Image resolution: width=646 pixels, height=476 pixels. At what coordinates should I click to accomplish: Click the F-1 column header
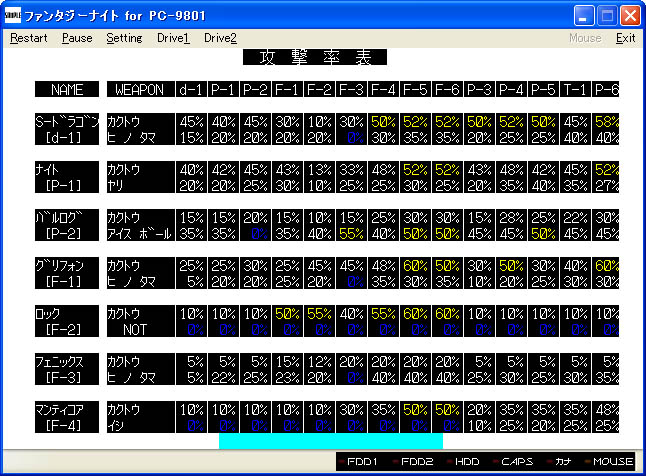click(x=287, y=89)
